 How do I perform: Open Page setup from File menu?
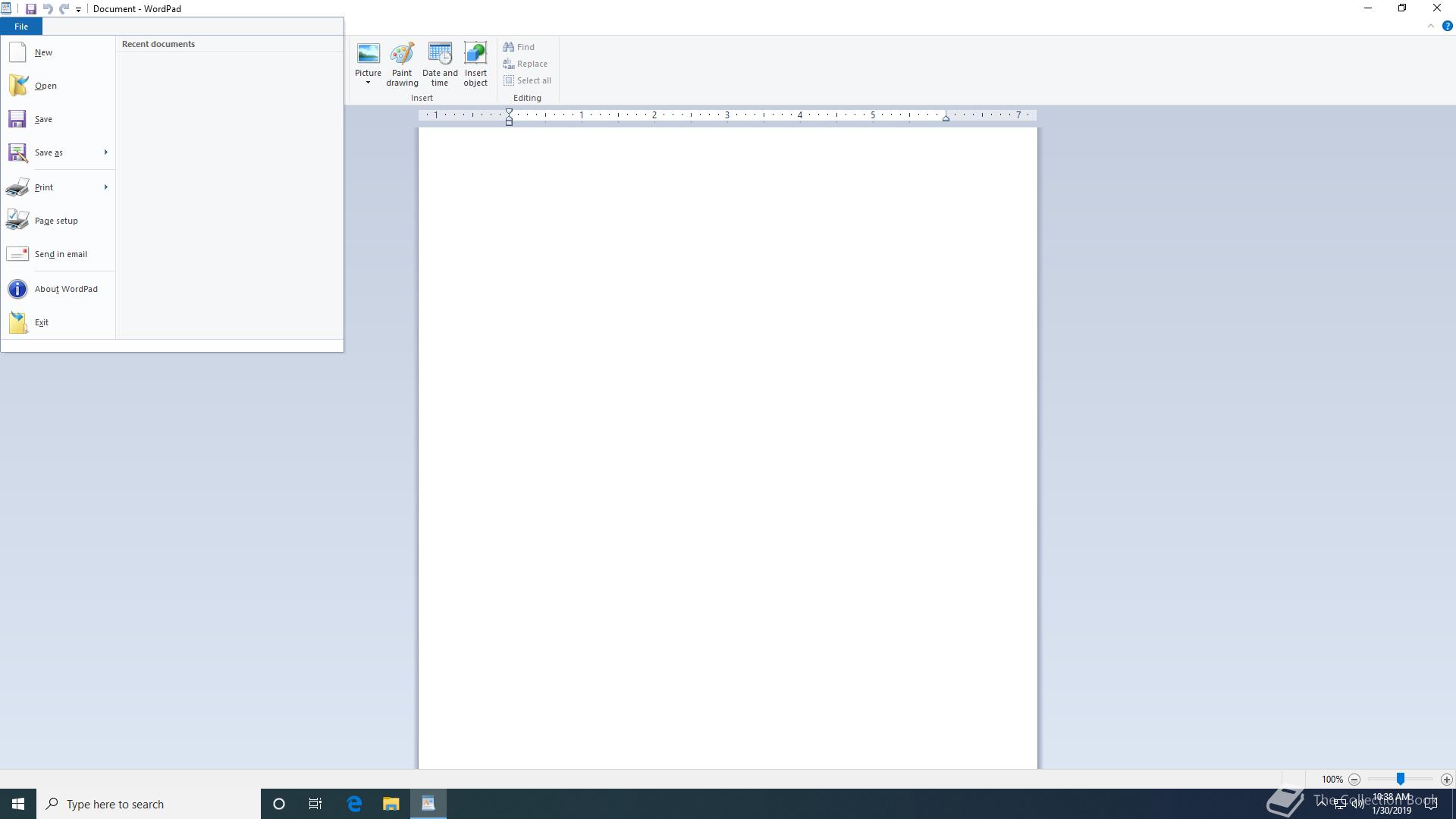(x=58, y=221)
